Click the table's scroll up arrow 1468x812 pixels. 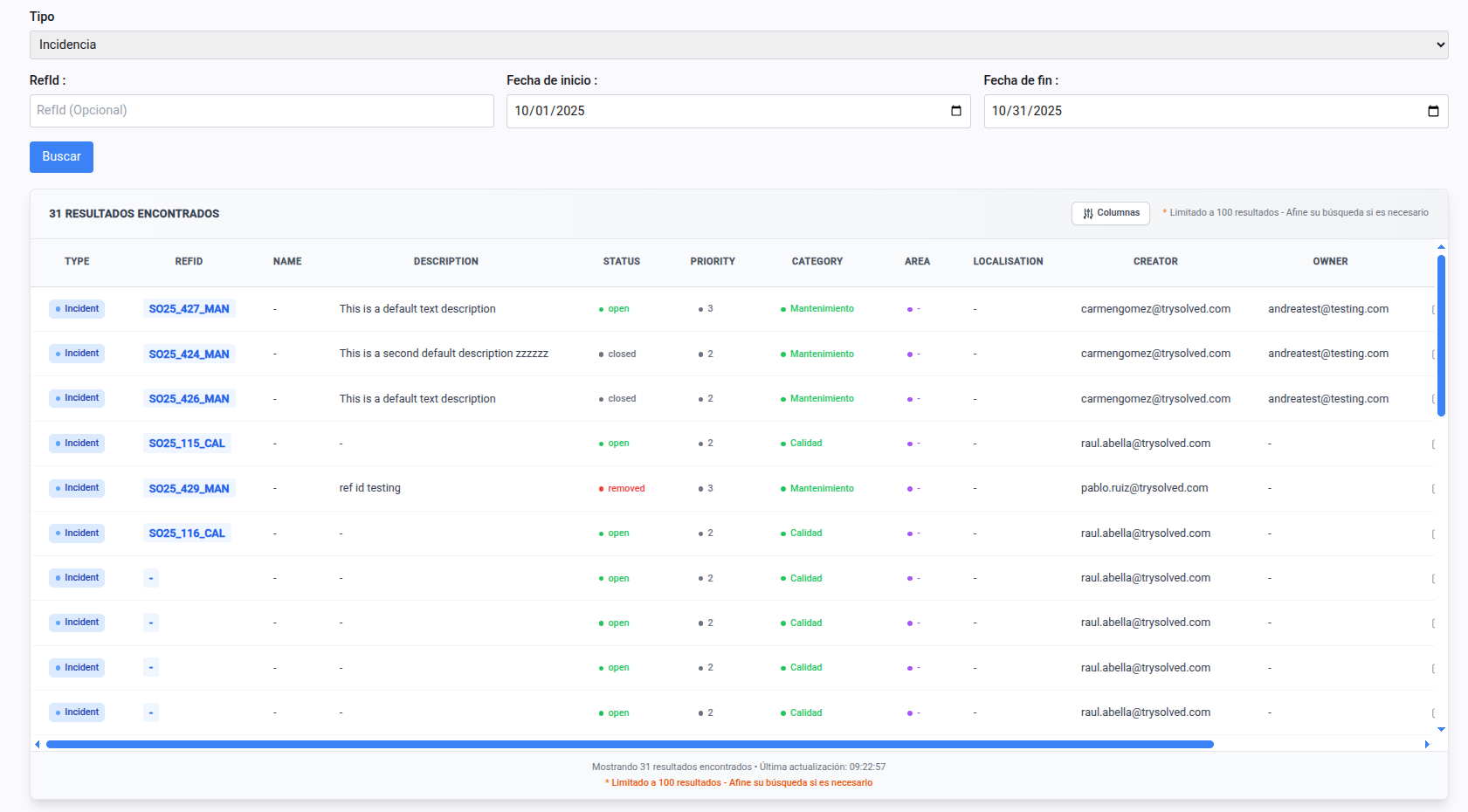pos(1441,247)
